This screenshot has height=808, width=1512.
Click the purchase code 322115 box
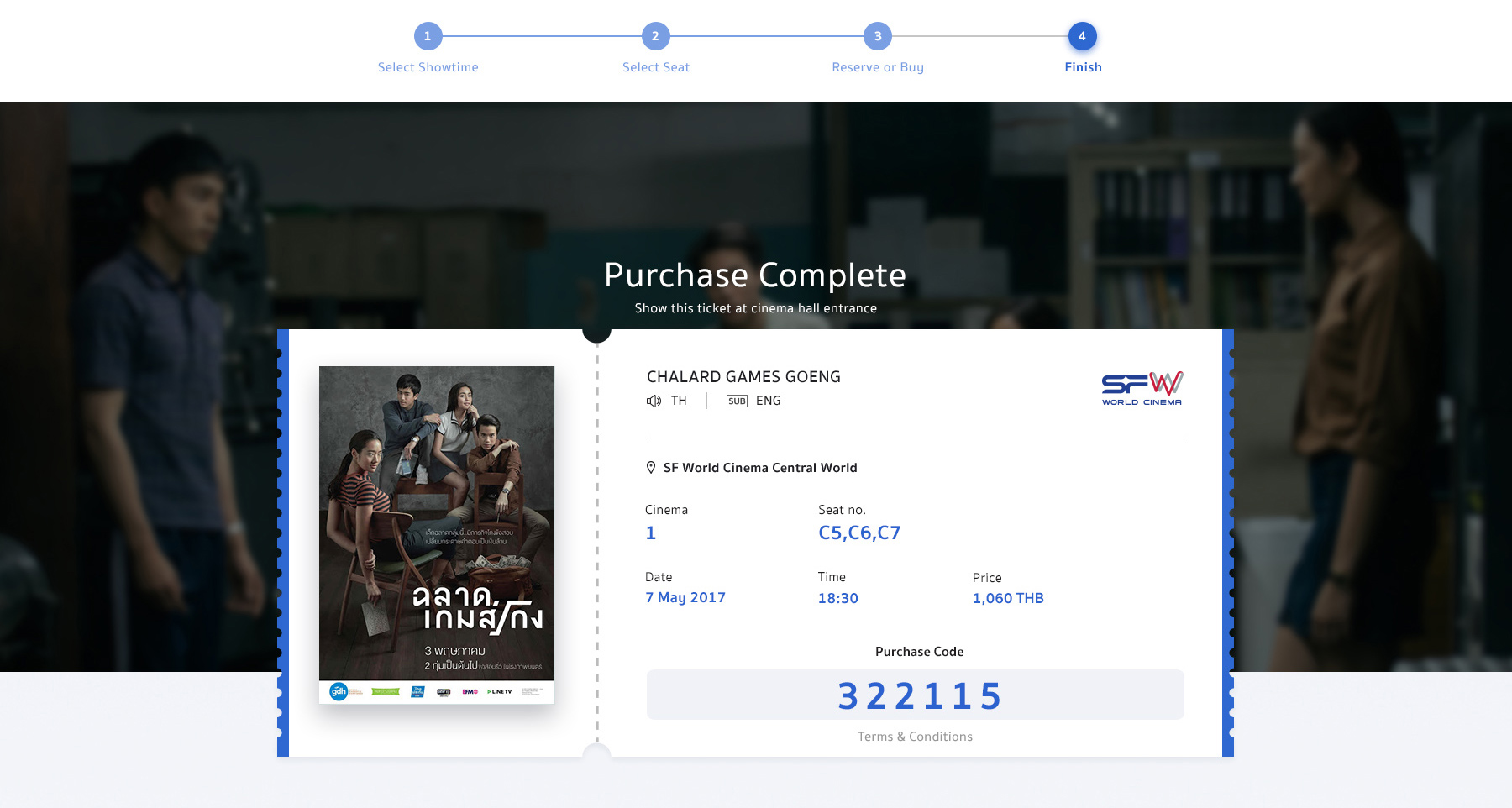(915, 695)
